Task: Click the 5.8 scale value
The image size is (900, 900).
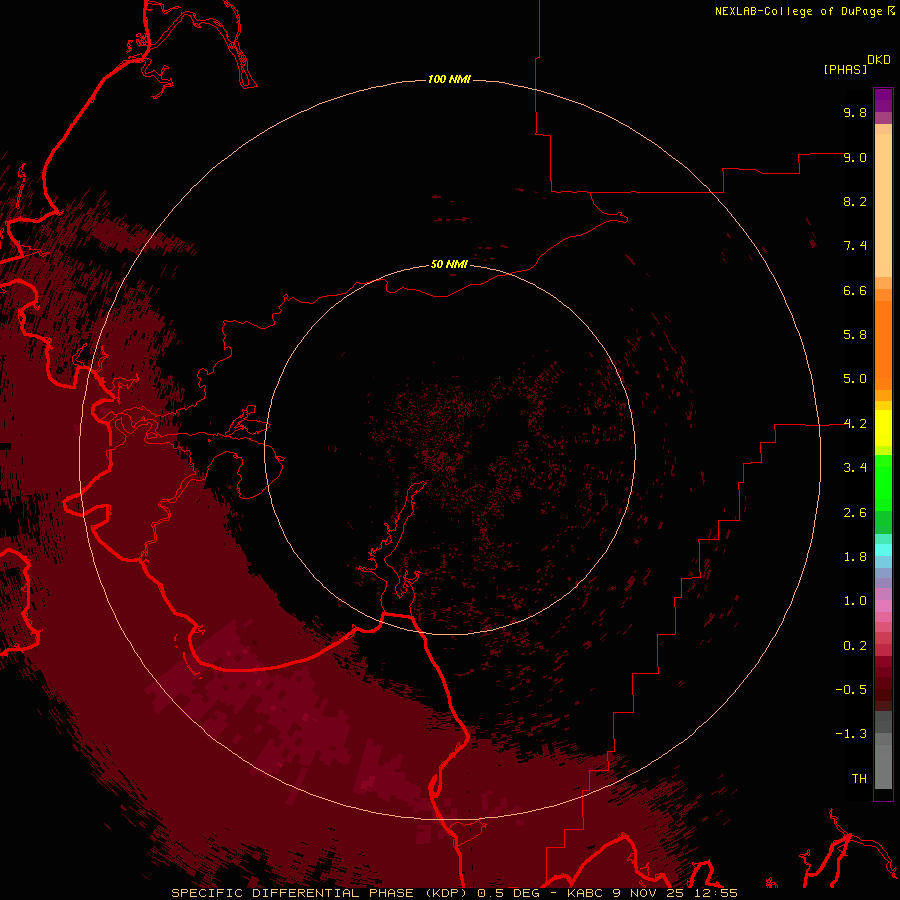Action: tap(855, 335)
